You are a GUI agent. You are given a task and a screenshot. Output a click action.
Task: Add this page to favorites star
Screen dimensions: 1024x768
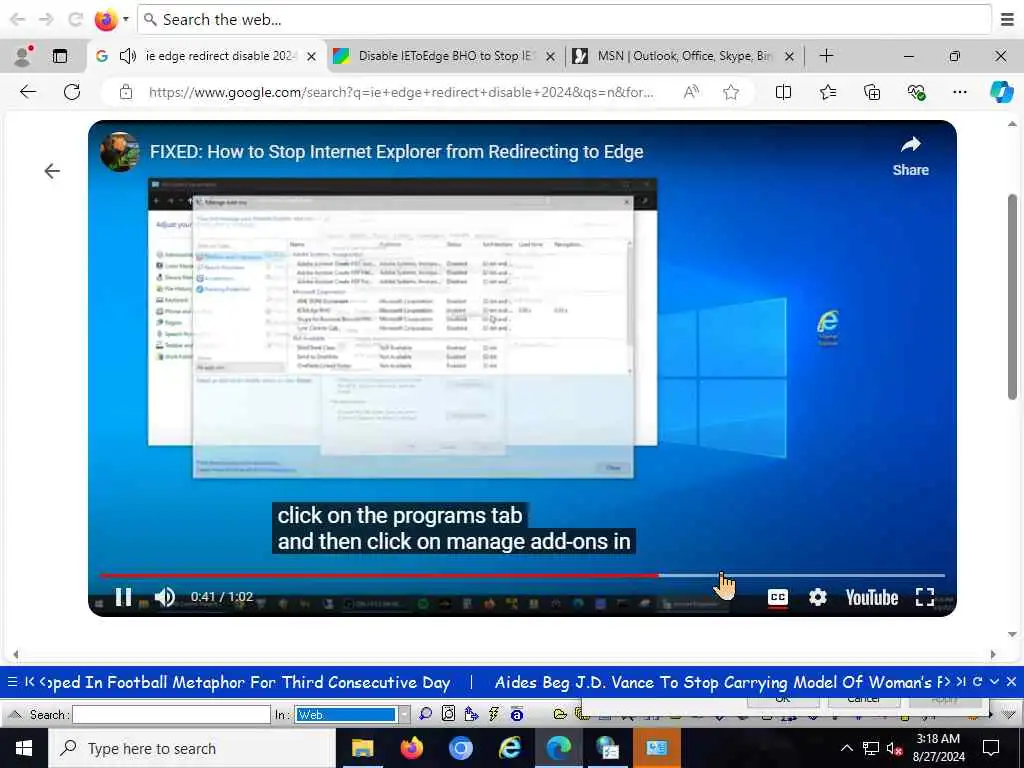[x=731, y=92]
